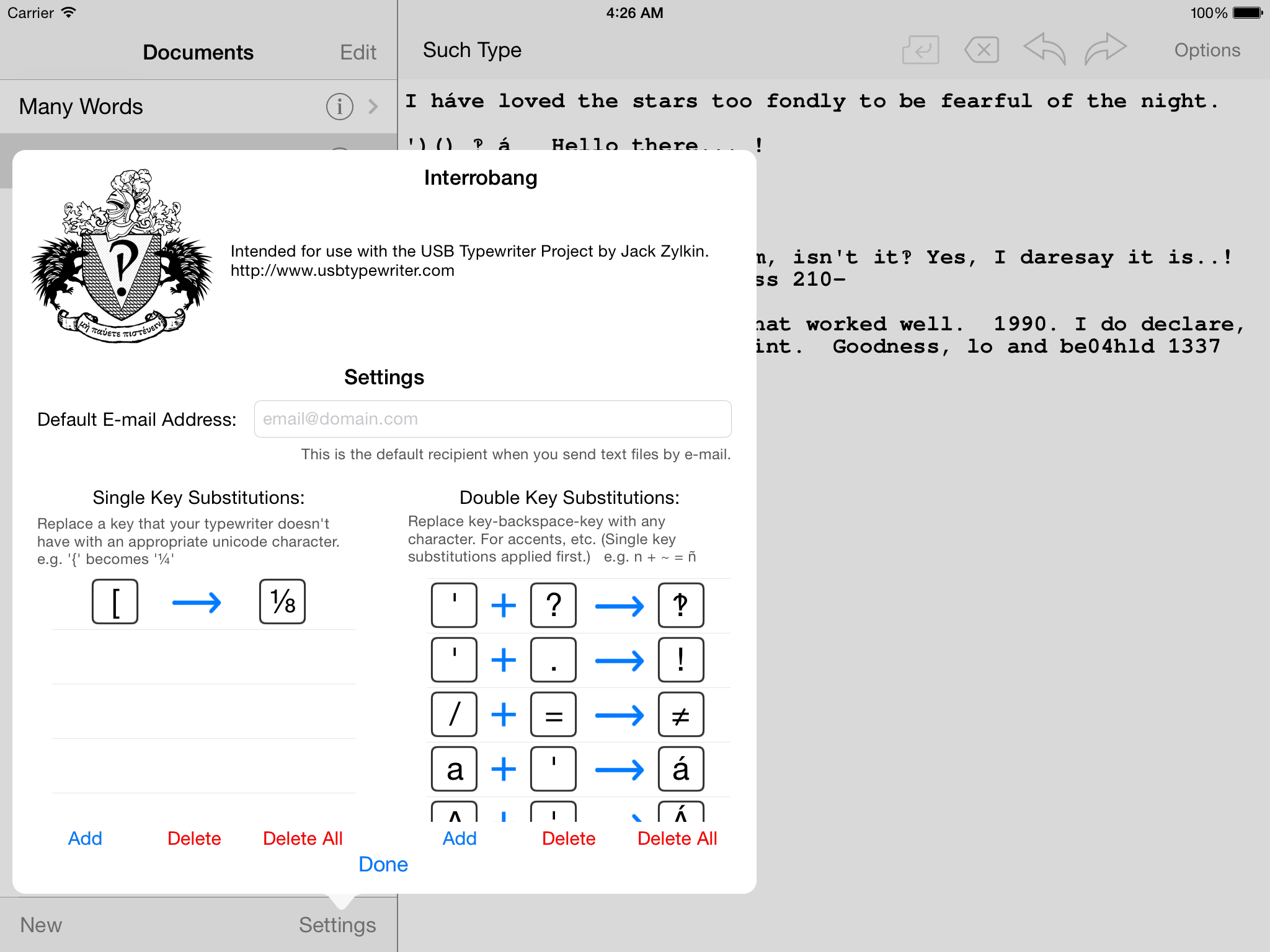
Task: Tap Edit in the Documents header
Action: [x=358, y=52]
